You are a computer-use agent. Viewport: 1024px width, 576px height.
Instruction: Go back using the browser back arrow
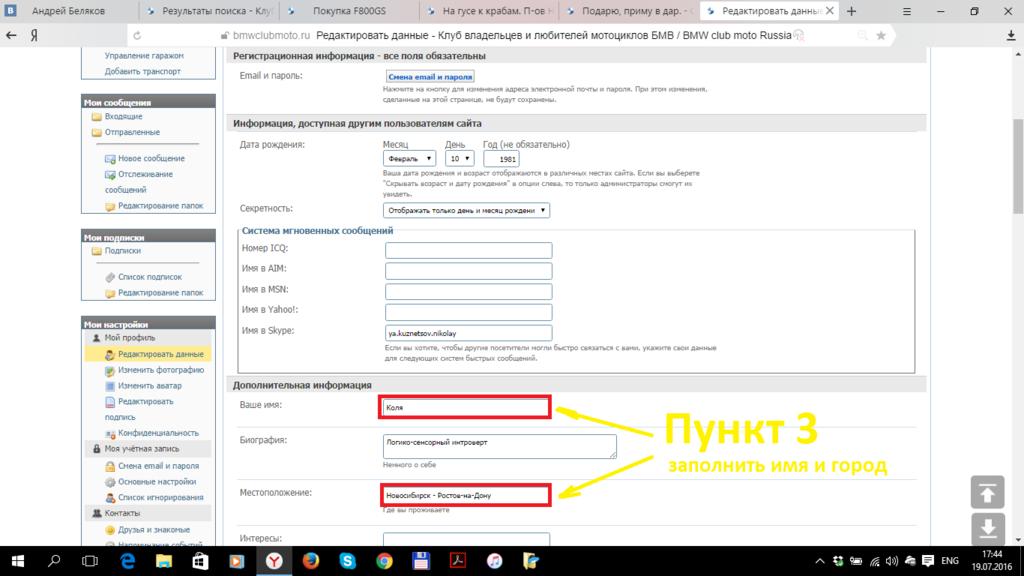coord(12,34)
